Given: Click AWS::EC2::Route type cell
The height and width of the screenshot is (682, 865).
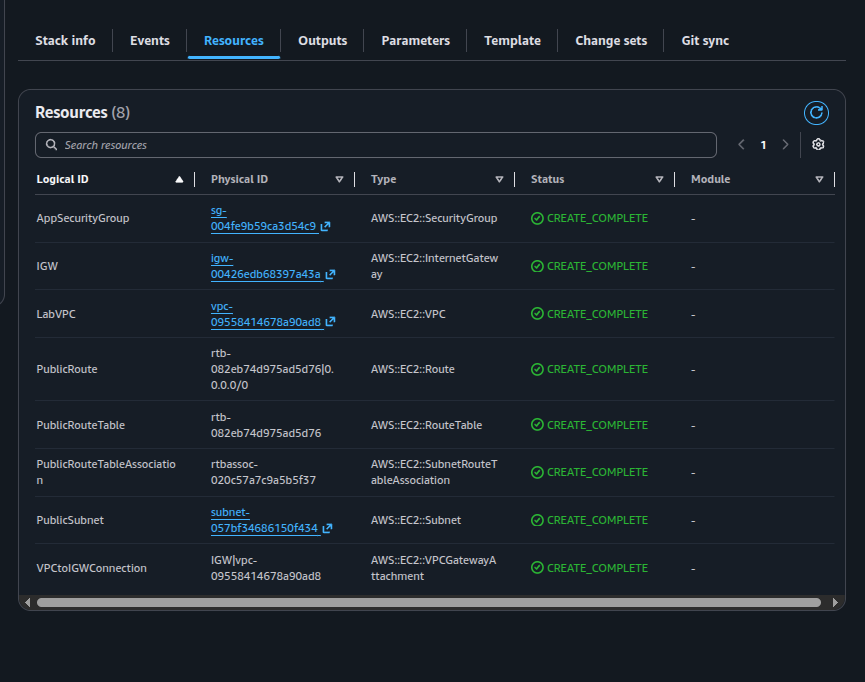Looking at the screenshot, I should pyautogui.click(x=413, y=369).
